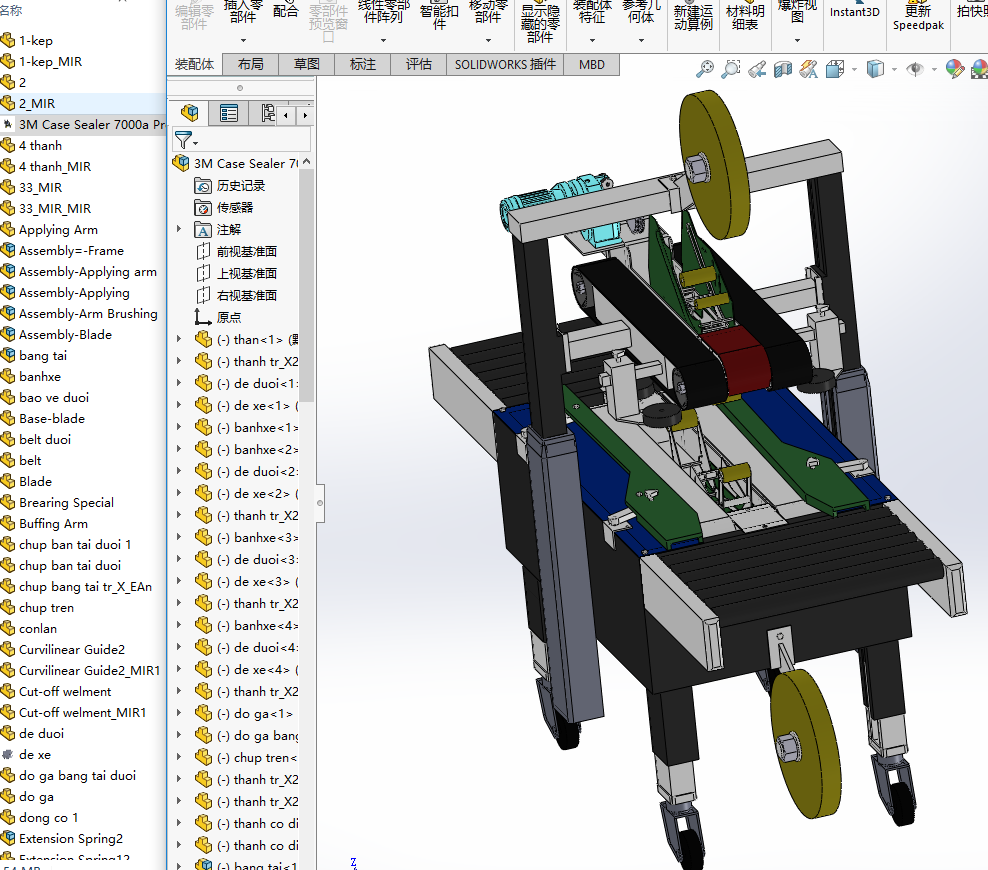Switch to the PropertyManager tab icon
This screenshot has width=988, height=870.
(x=229, y=113)
